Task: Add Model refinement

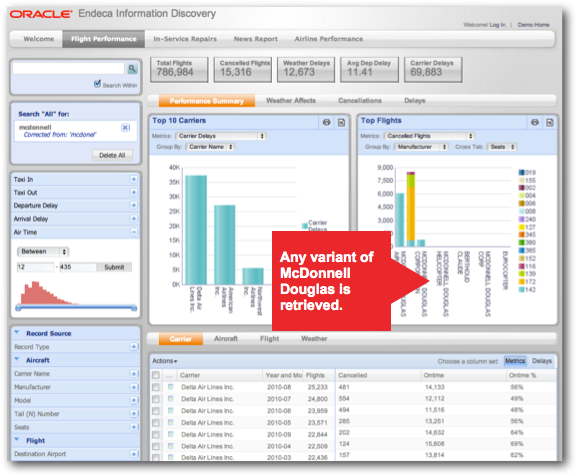Action: pos(134,400)
